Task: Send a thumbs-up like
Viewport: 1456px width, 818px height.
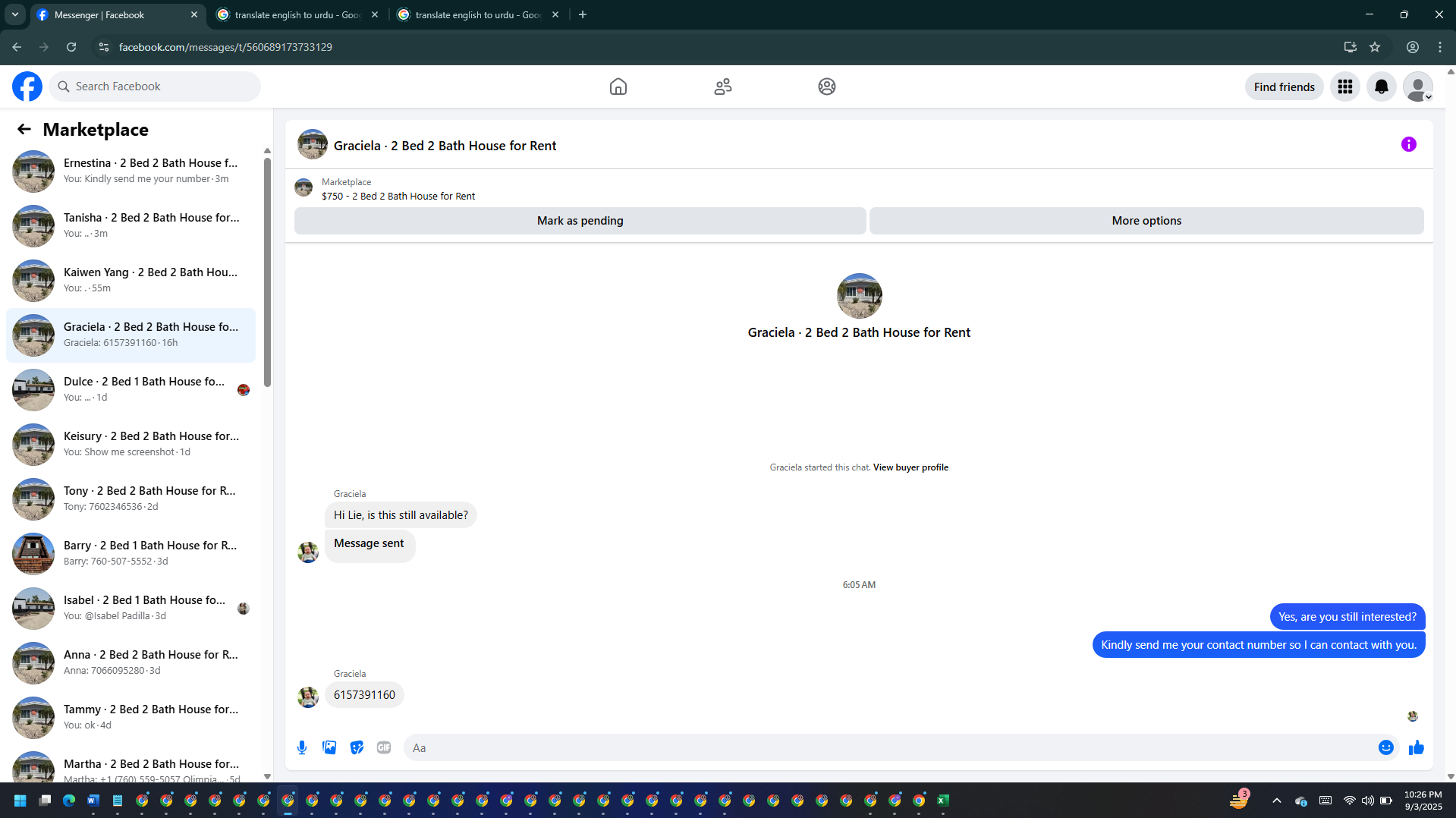Action: click(x=1417, y=748)
